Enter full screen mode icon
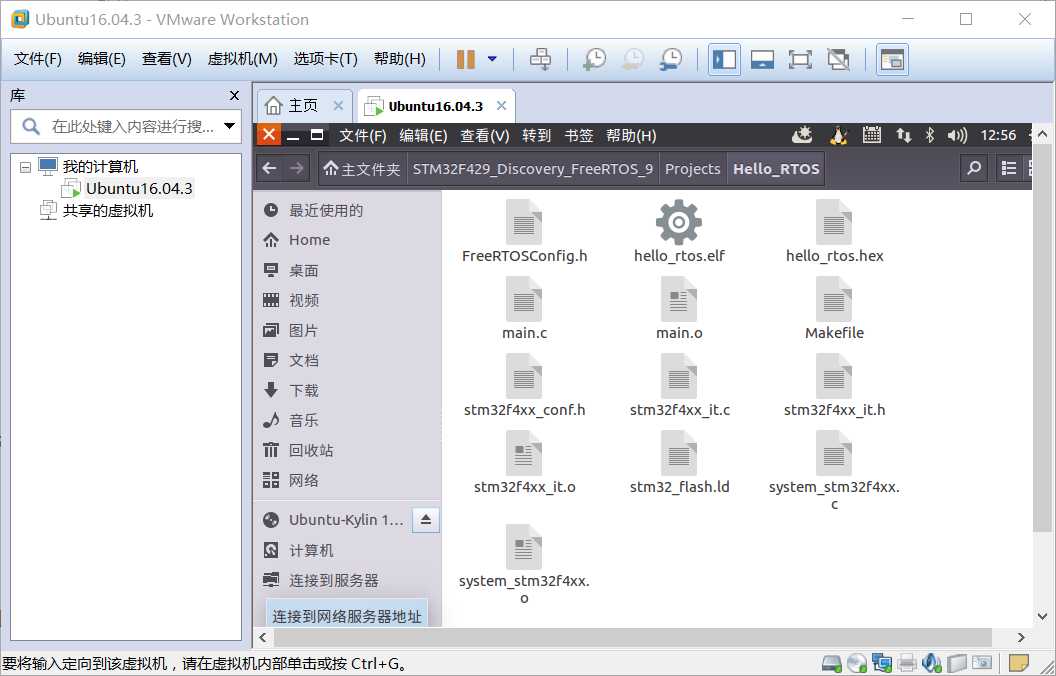Image resolution: width=1056 pixels, height=676 pixels. pos(800,59)
